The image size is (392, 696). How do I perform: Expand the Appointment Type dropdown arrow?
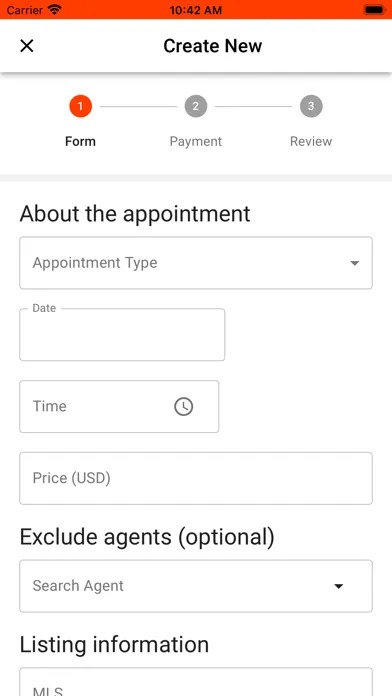354,263
